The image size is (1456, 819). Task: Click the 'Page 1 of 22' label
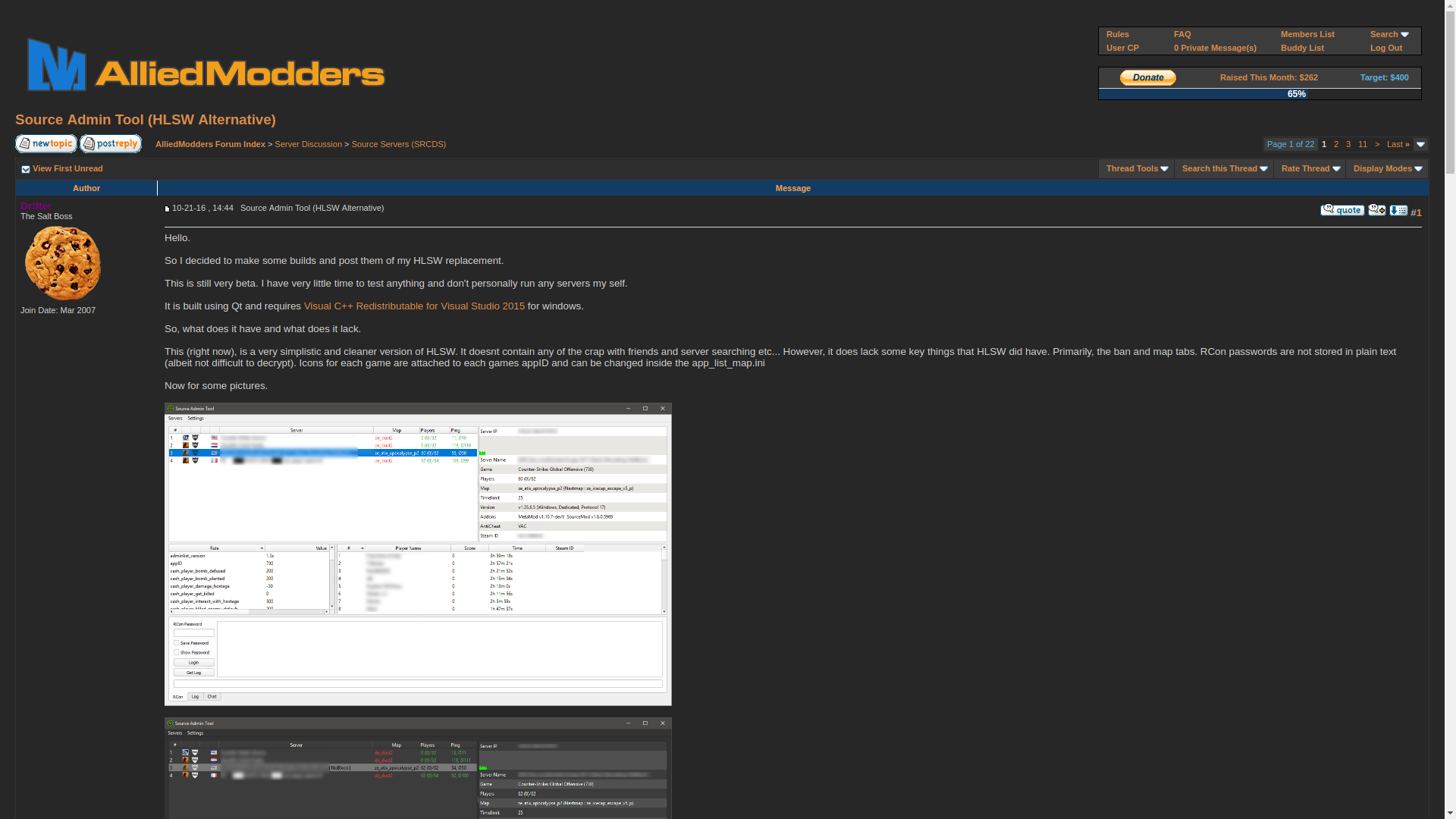(x=1290, y=144)
